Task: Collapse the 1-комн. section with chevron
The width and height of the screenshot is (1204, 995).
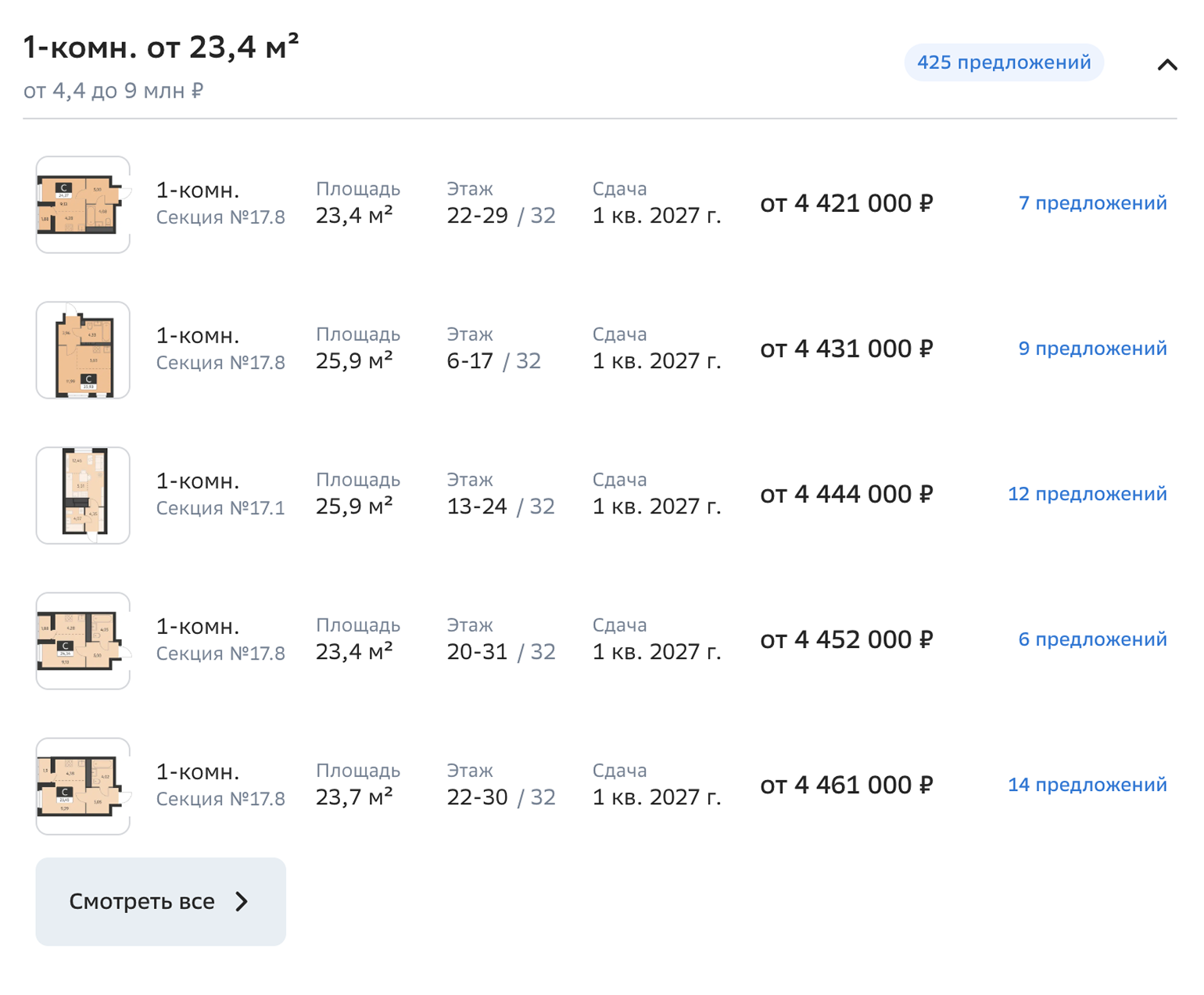Action: 1166,65
